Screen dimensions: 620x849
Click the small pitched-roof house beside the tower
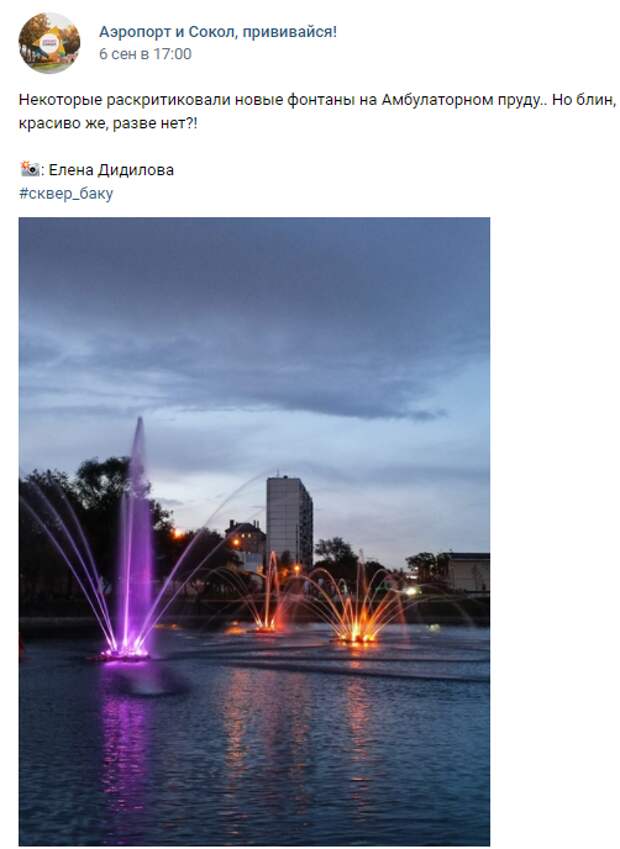[x=246, y=541]
